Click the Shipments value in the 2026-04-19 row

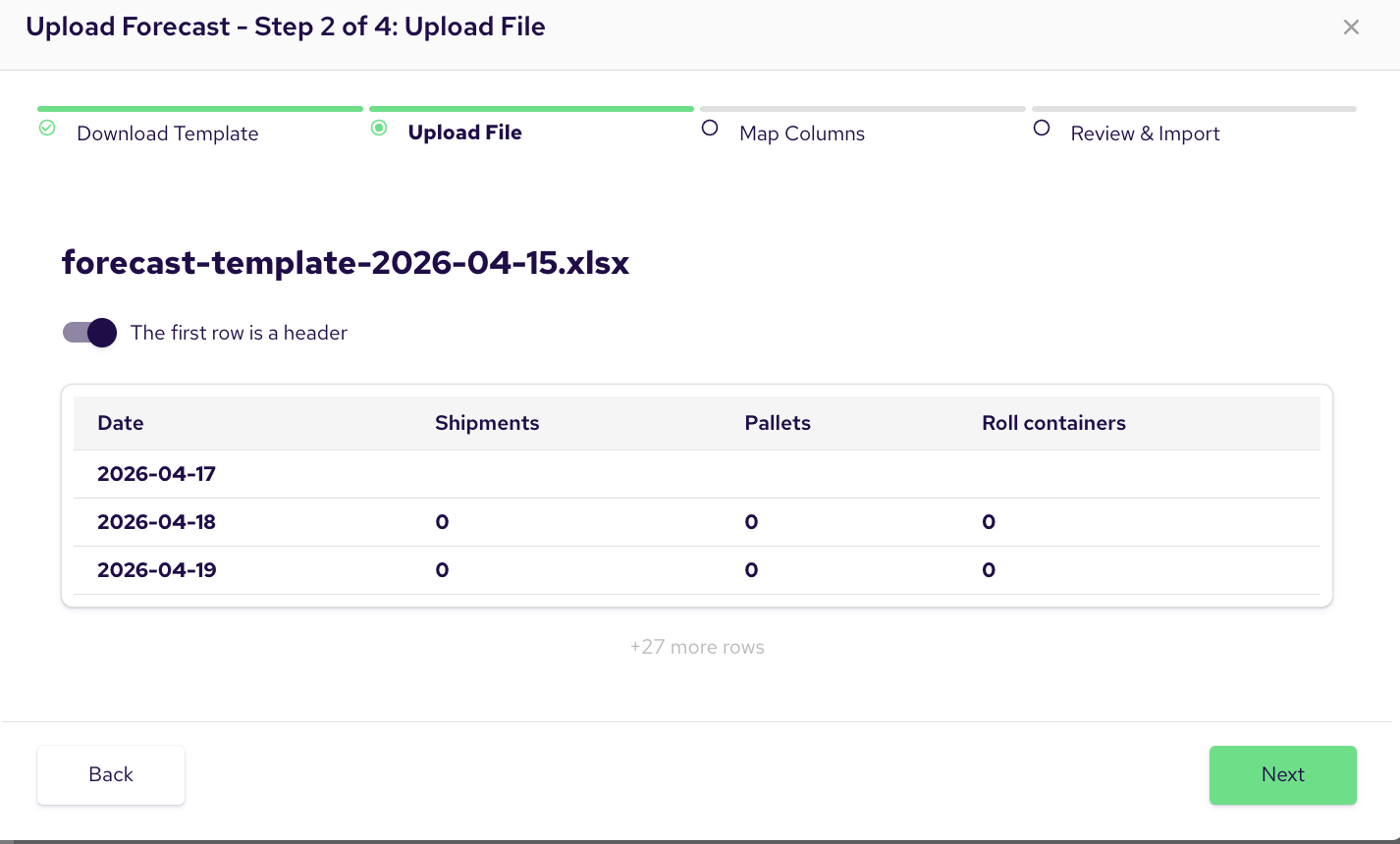click(442, 570)
